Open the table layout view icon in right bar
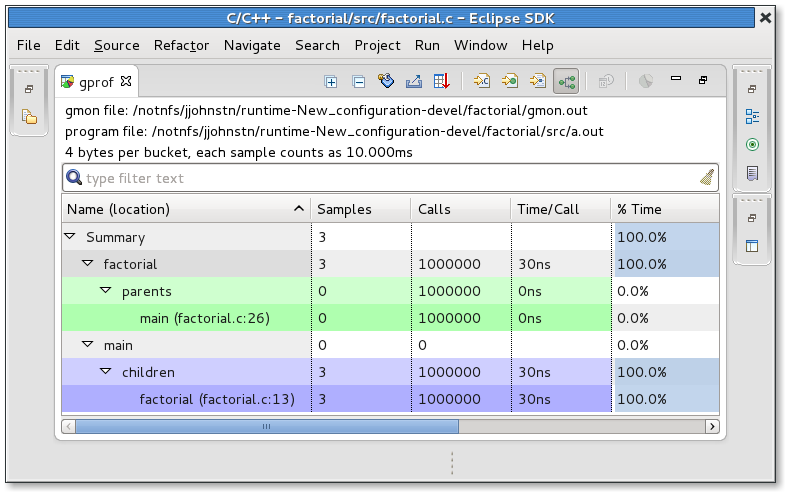Screen dimensions: 785x492 tap(752, 246)
